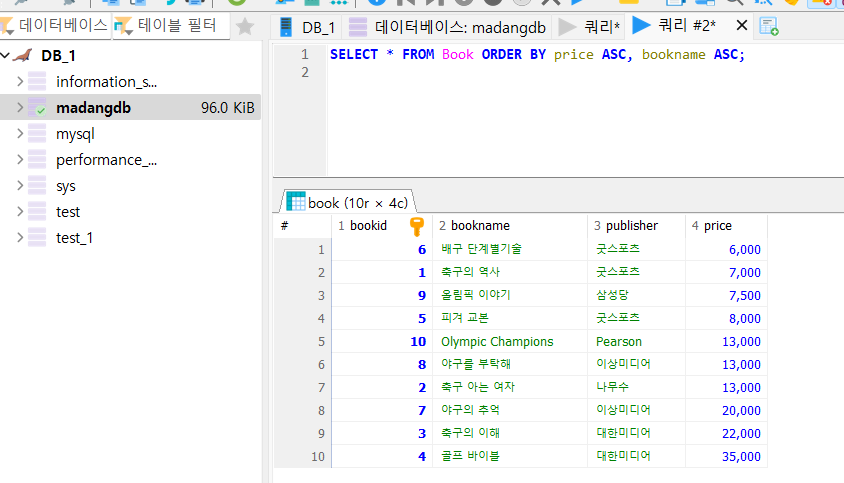The width and height of the screenshot is (844, 483).
Task: Sort by the publisher column header
Action: click(636, 226)
